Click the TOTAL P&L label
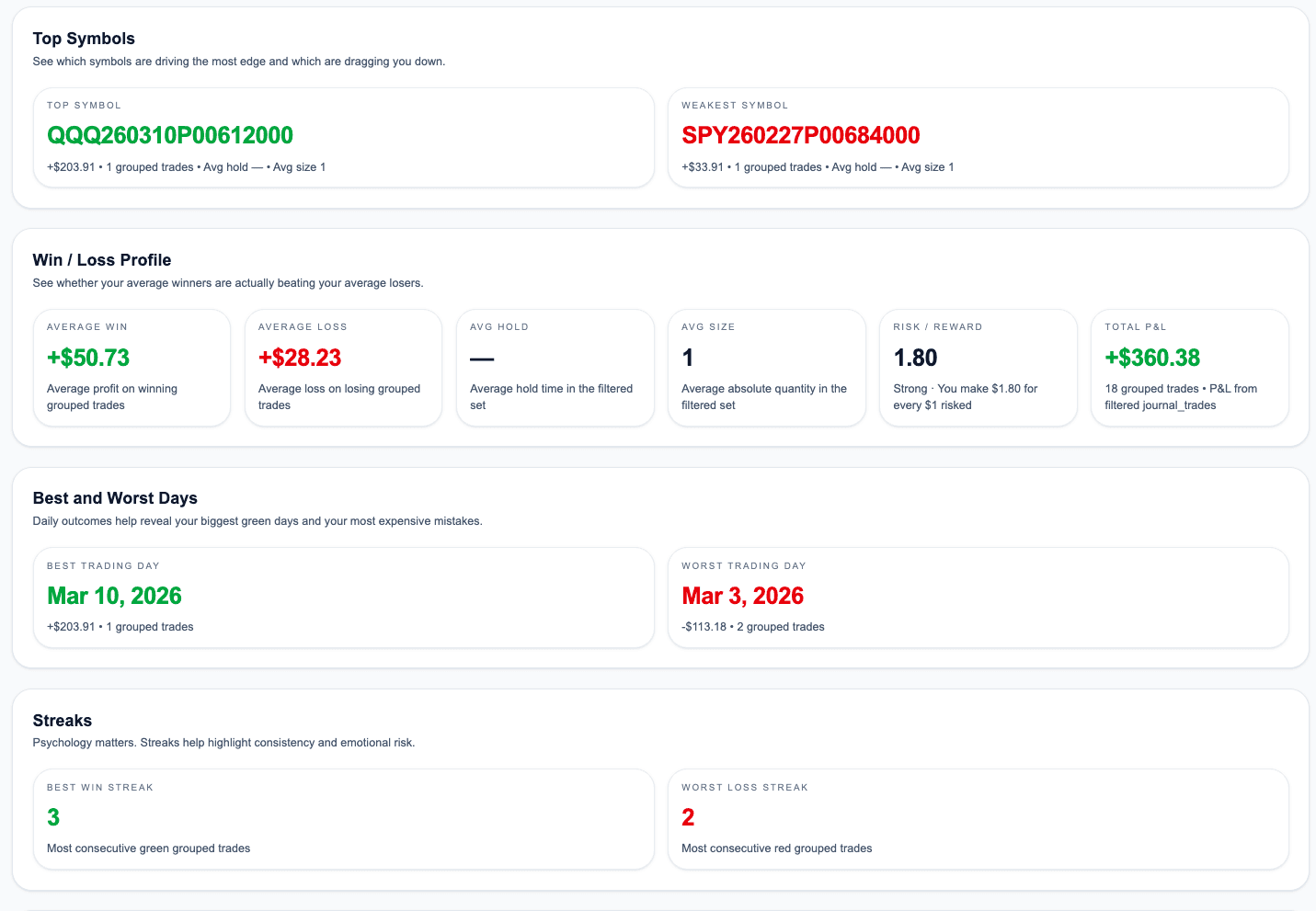The width and height of the screenshot is (1316, 911). 1136,327
